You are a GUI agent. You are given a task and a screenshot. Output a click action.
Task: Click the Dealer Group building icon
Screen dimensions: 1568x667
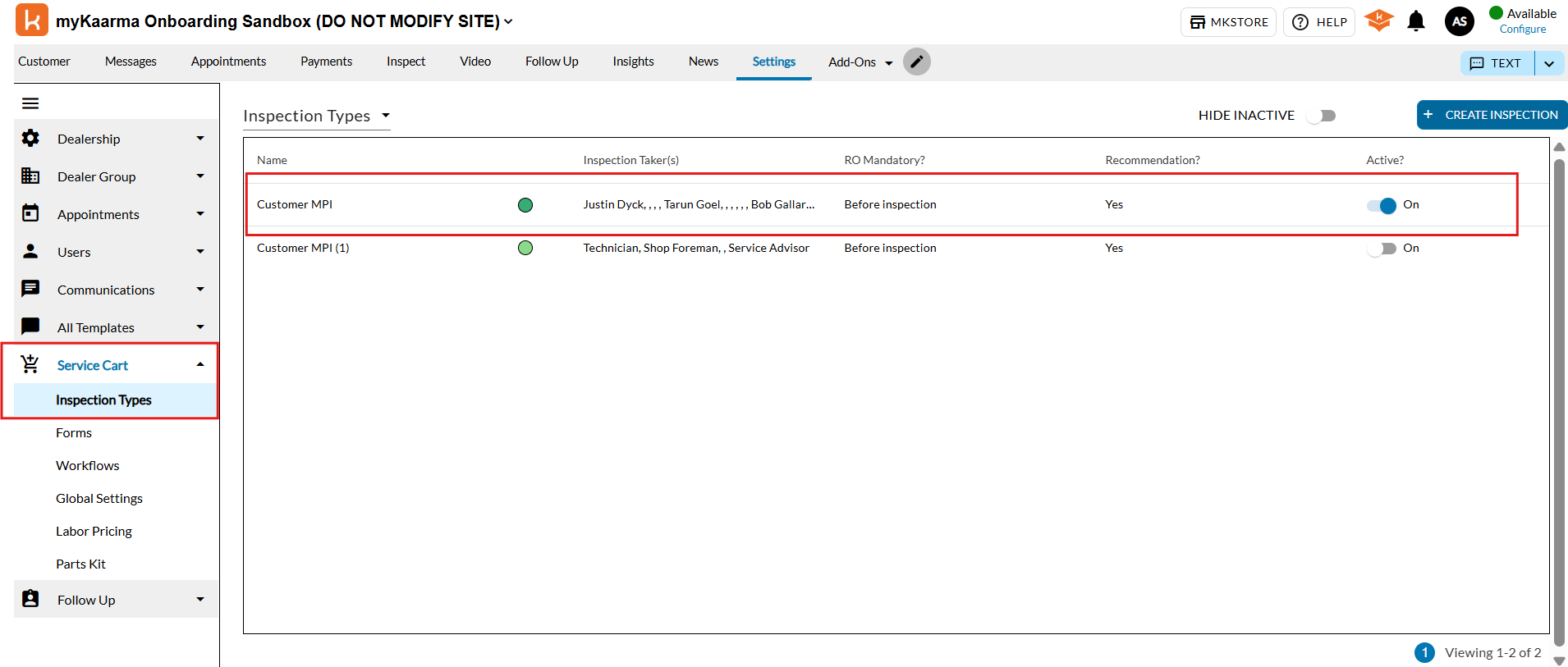30,176
